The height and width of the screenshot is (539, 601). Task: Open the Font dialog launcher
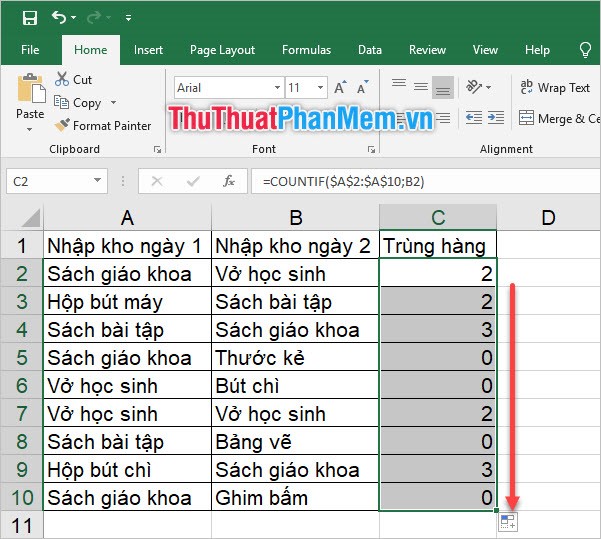click(x=371, y=149)
